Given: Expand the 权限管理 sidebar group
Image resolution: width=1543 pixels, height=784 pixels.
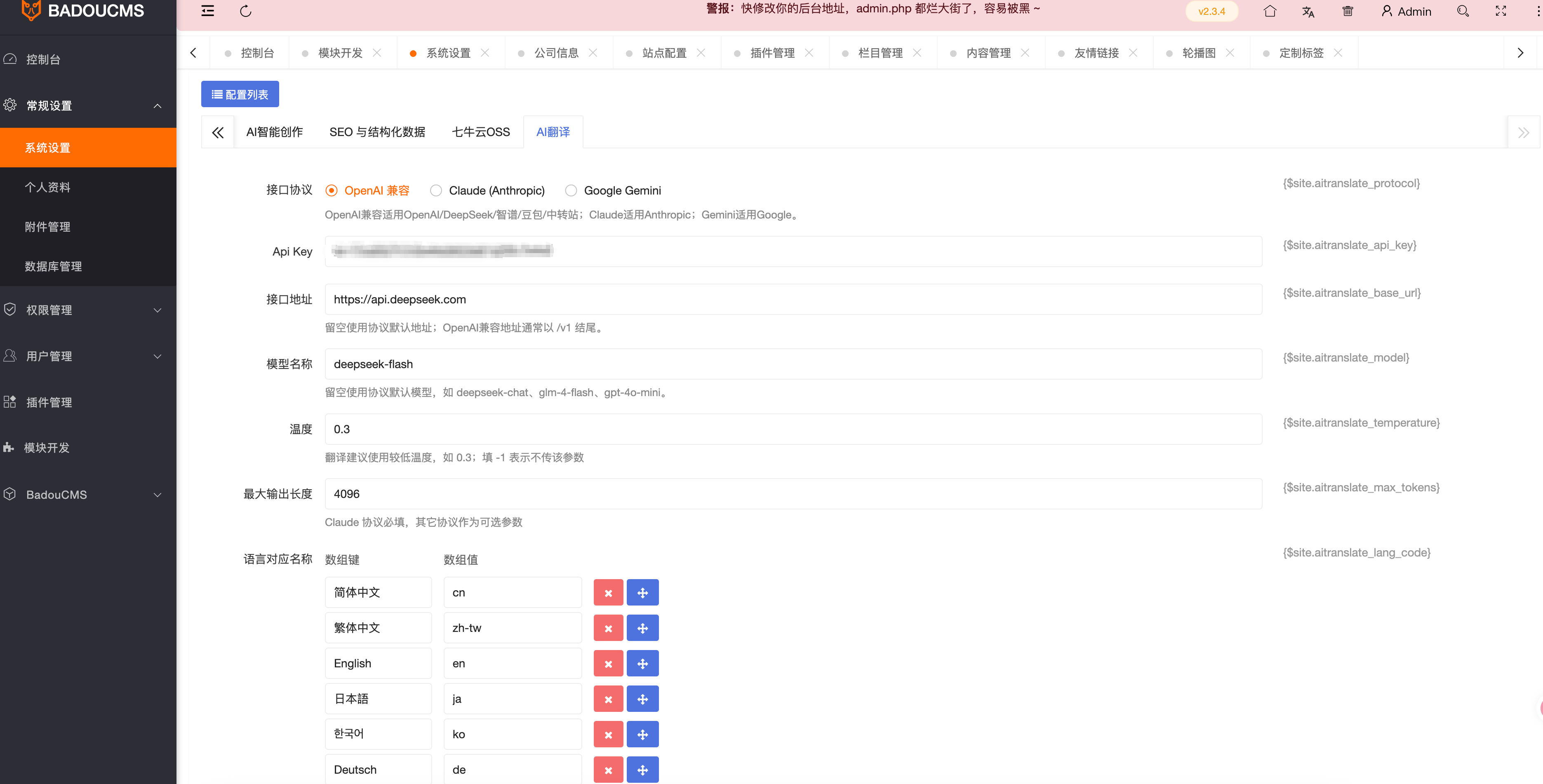Looking at the screenshot, I should [x=88, y=310].
